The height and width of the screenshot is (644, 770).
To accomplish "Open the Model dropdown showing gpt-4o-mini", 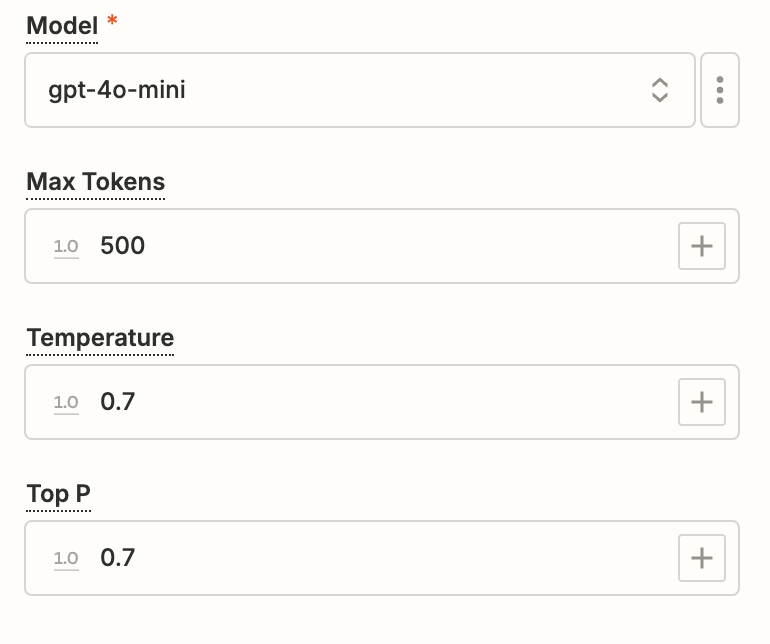I will [340, 91].
